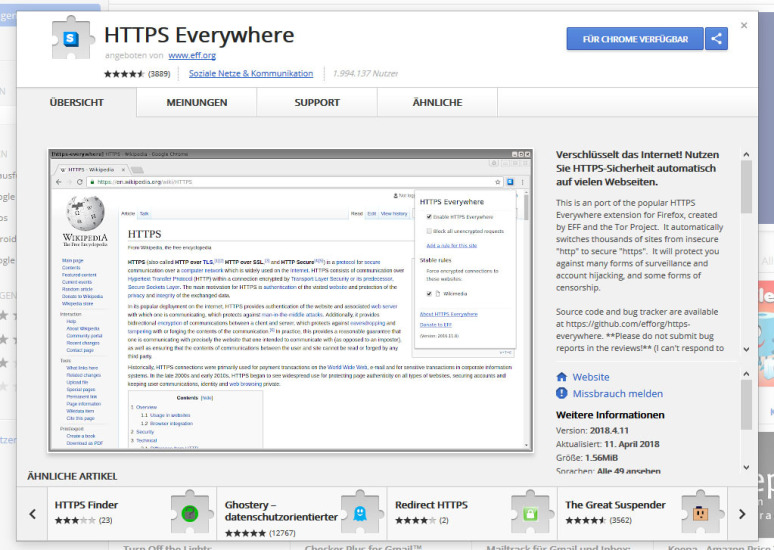774x550 pixels.
Task: Click the HTTPS Everywhere title heading
Action: point(199,36)
